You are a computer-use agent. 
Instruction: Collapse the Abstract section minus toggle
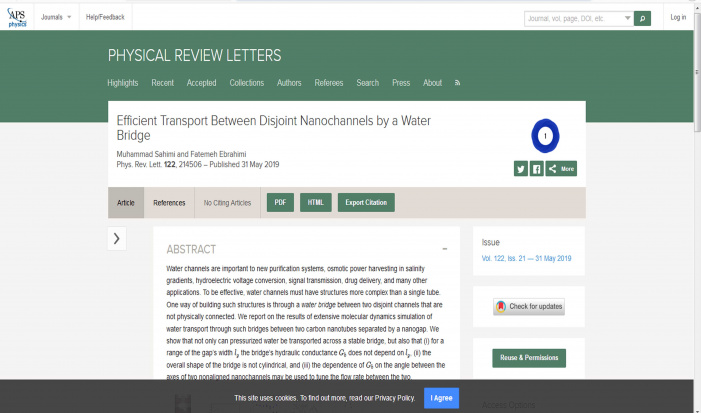click(444, 249)
